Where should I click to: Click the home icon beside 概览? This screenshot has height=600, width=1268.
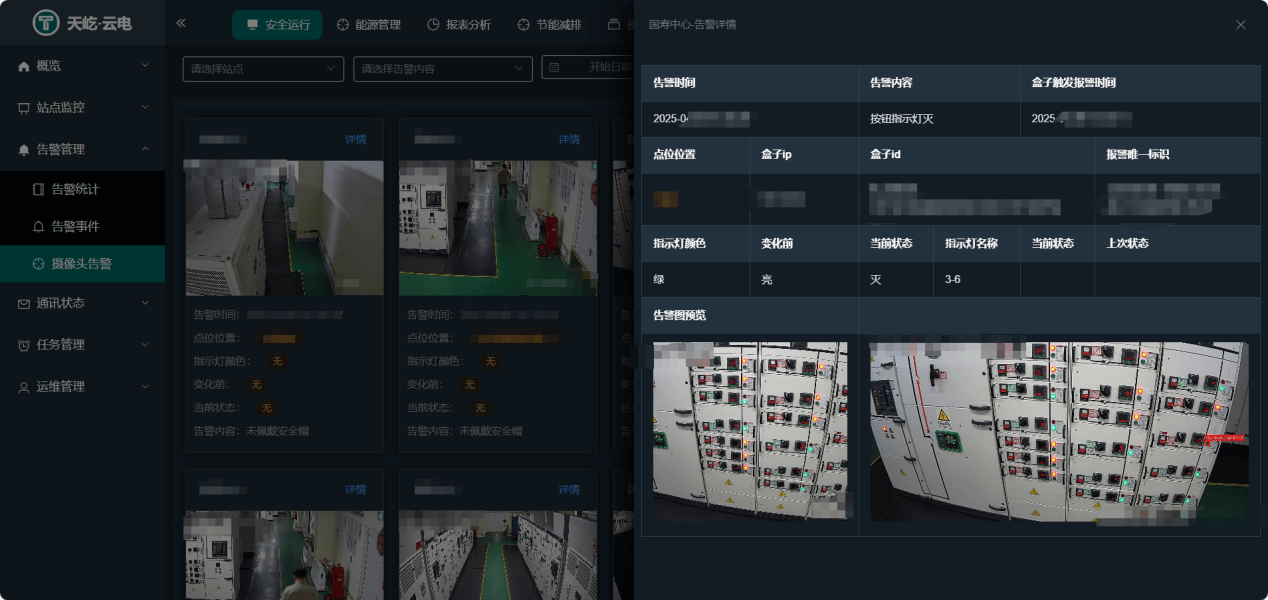tap(24, 66)
